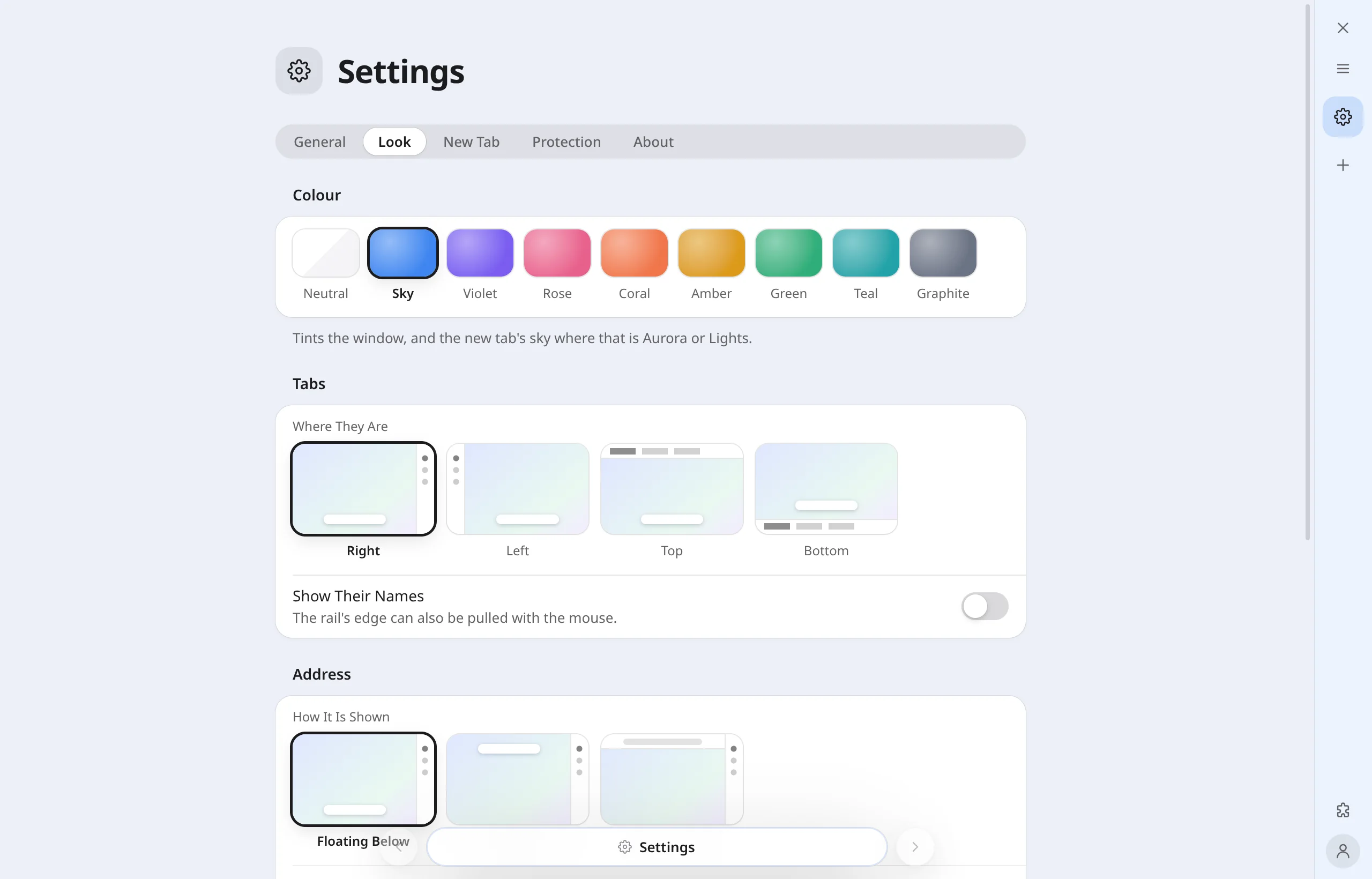Click the floating Settings address bar
The image size is (1372, 879).
pyautogui.click(x=657, y=846)
